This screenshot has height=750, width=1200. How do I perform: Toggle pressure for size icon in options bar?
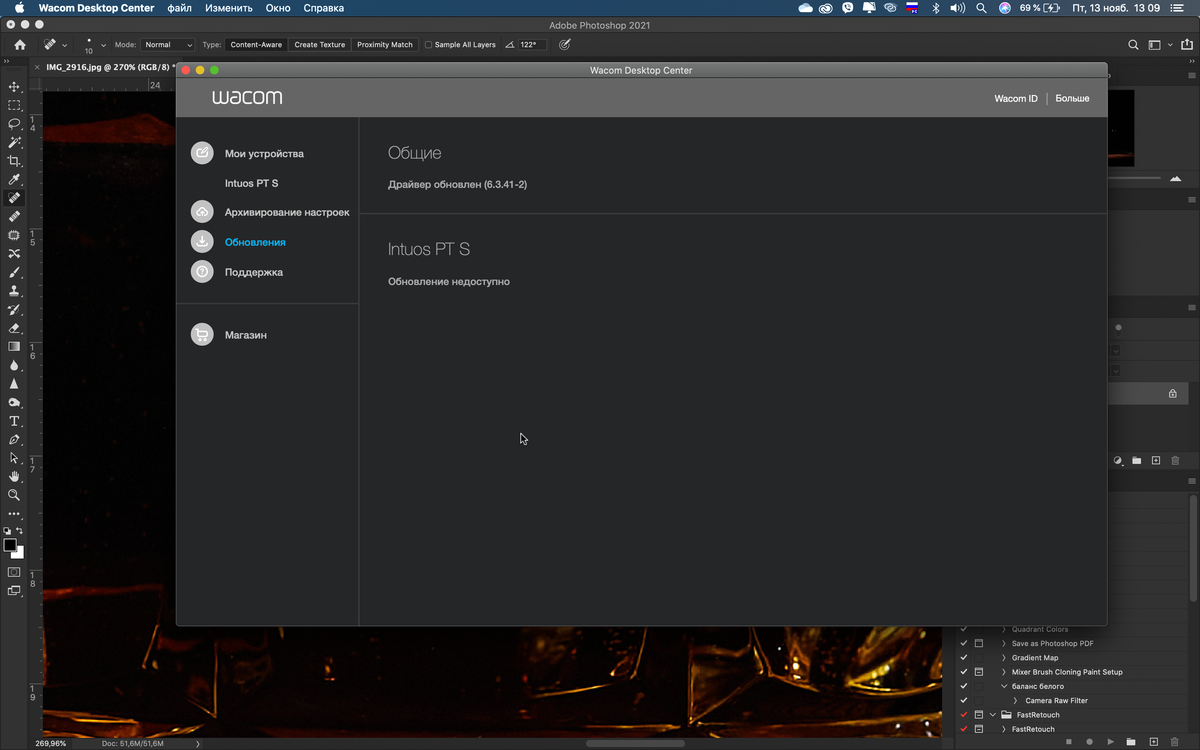565,45
